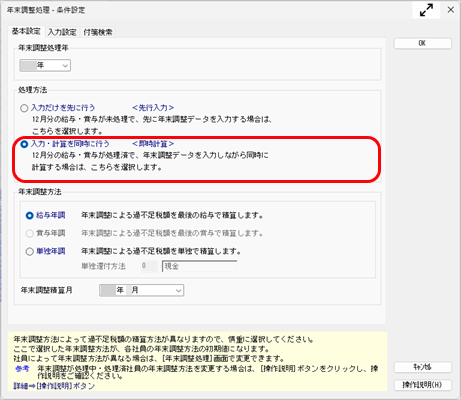The width and height of the screenshot is (461, 400).
Task: Confirm settings with the OK button
Action: 423,43
